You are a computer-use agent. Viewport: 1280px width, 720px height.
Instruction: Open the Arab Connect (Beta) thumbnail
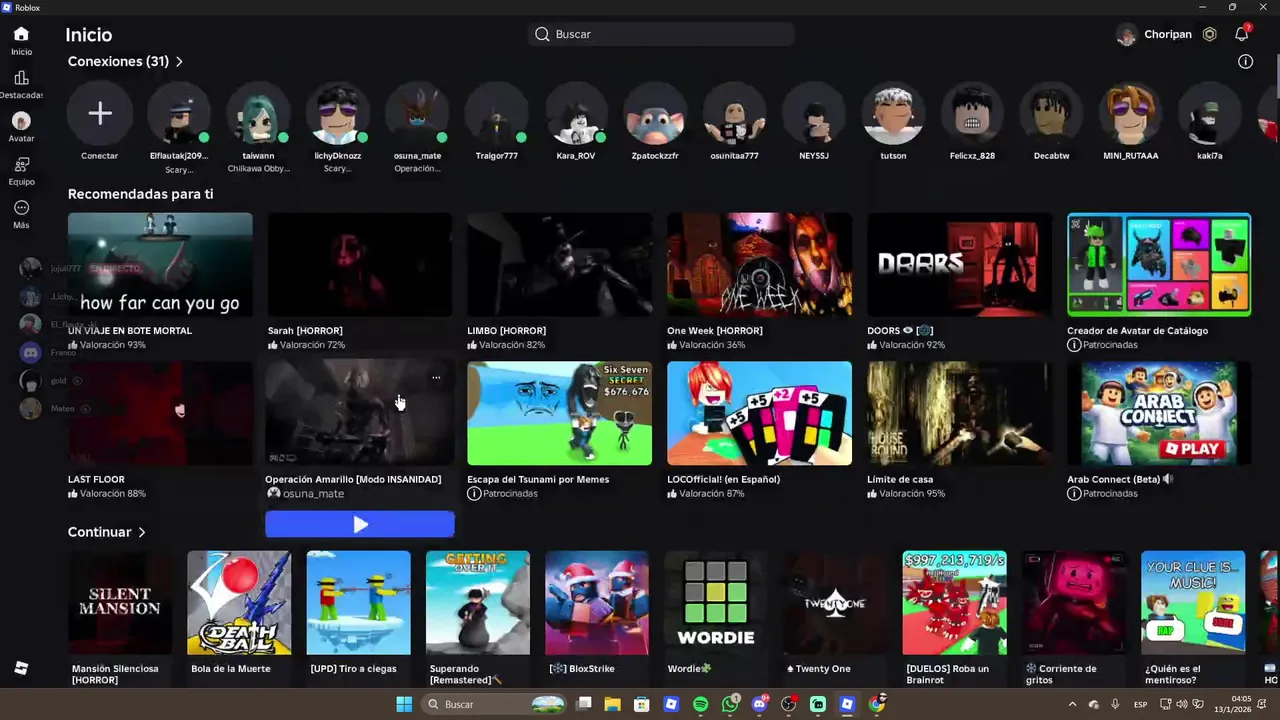coord(1159,413)
